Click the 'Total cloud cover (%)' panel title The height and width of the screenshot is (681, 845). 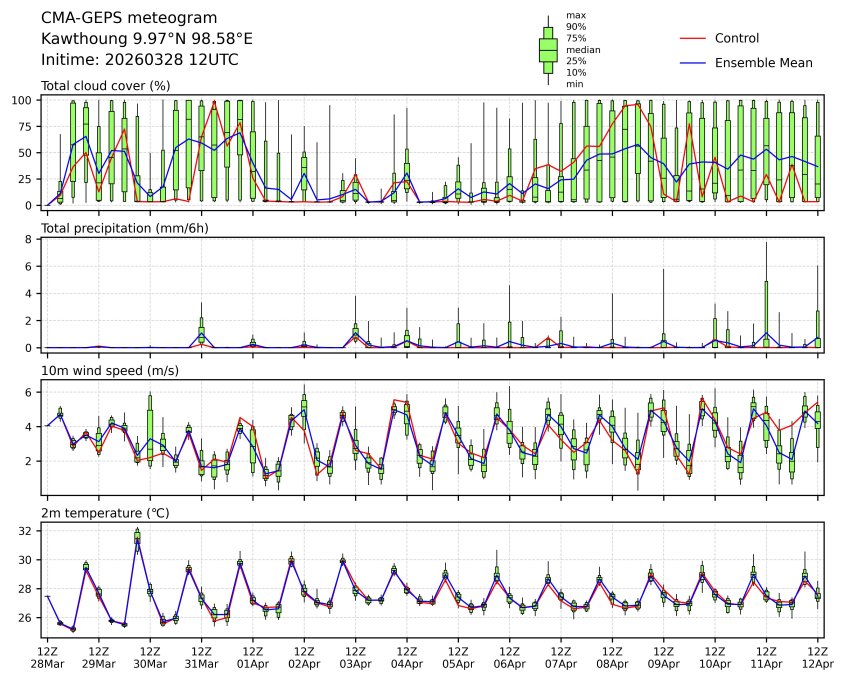pos(105,86)
